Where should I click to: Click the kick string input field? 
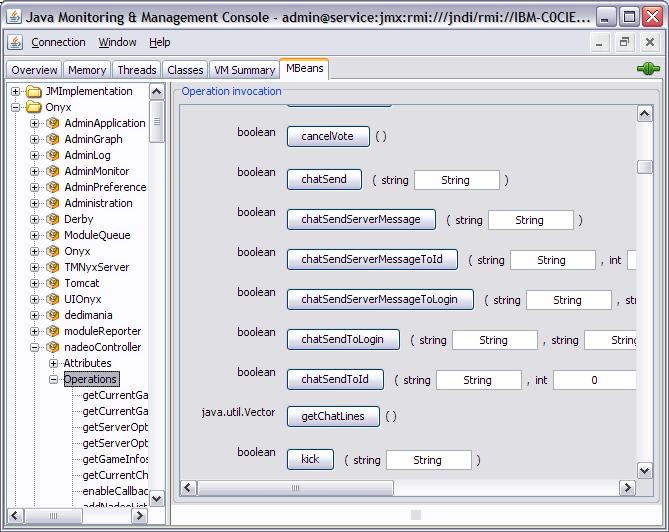pyautogui.click(x=429, y=460)
